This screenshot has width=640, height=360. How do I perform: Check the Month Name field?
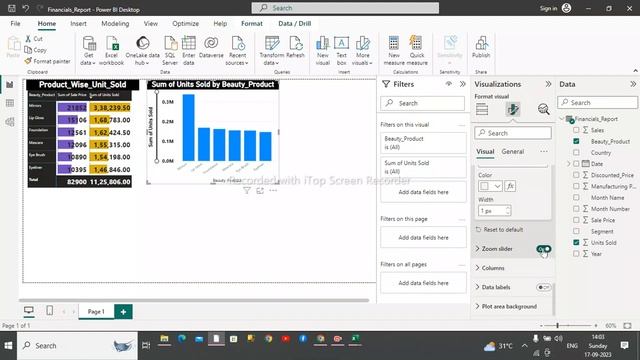[x=576, y=197]
